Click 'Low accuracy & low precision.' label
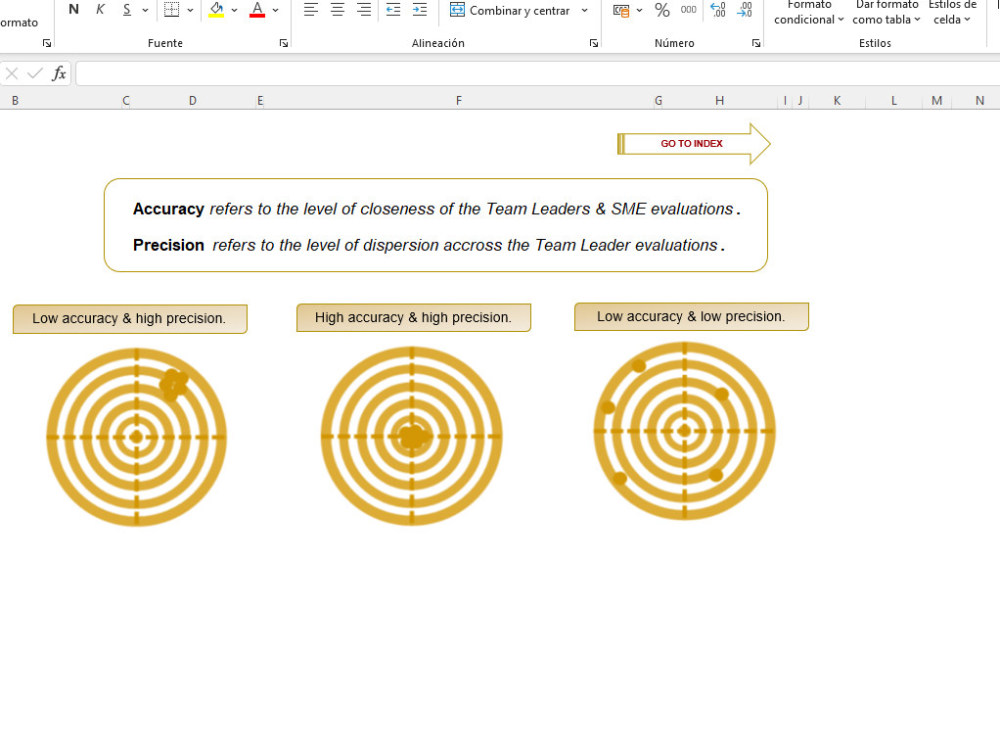 tap(691, 316)
